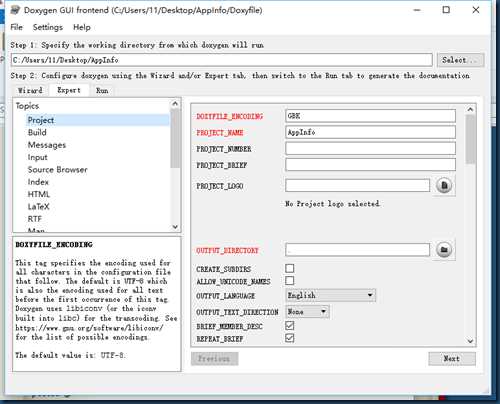Image resolution: width=500 pixels, height=404 pixels.
Task: Open OUTPUT_TEXT_DIRECTION None dropdown
Action: [307, 312]
